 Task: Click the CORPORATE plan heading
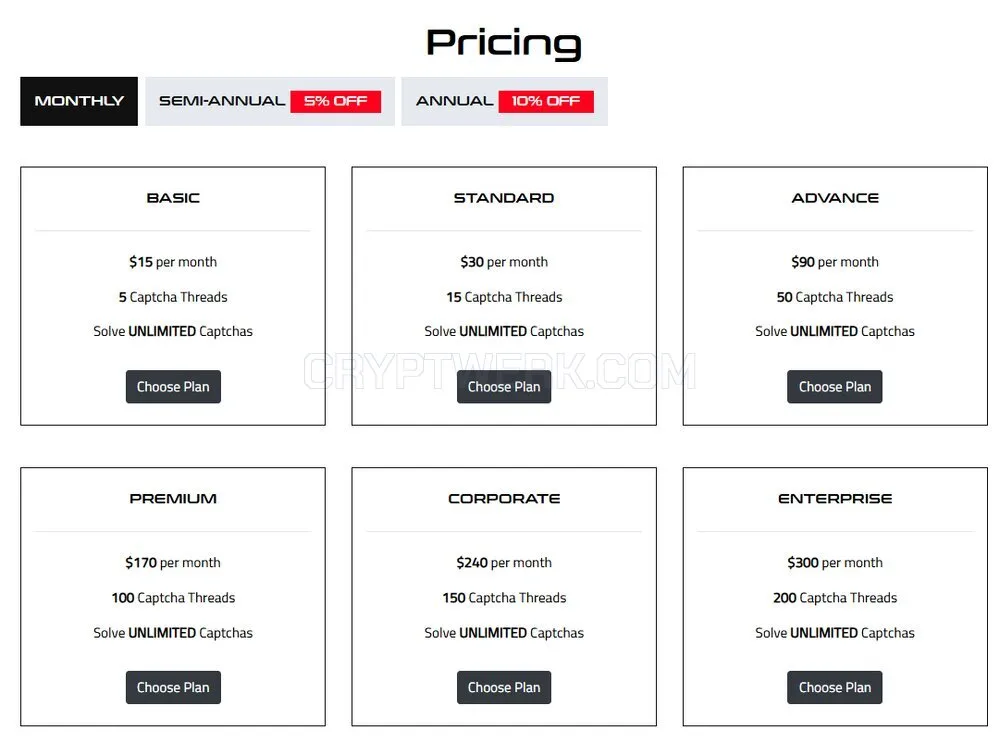(x=504, y=499)
